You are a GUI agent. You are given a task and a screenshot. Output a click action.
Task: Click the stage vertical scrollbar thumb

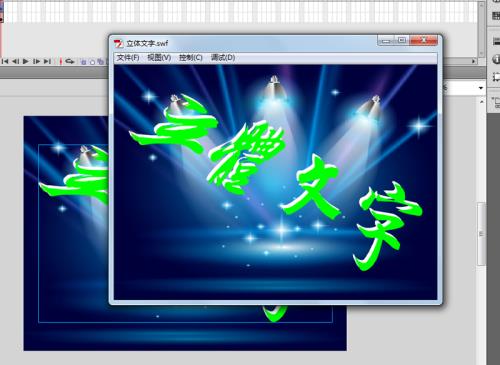pos(481,233)
